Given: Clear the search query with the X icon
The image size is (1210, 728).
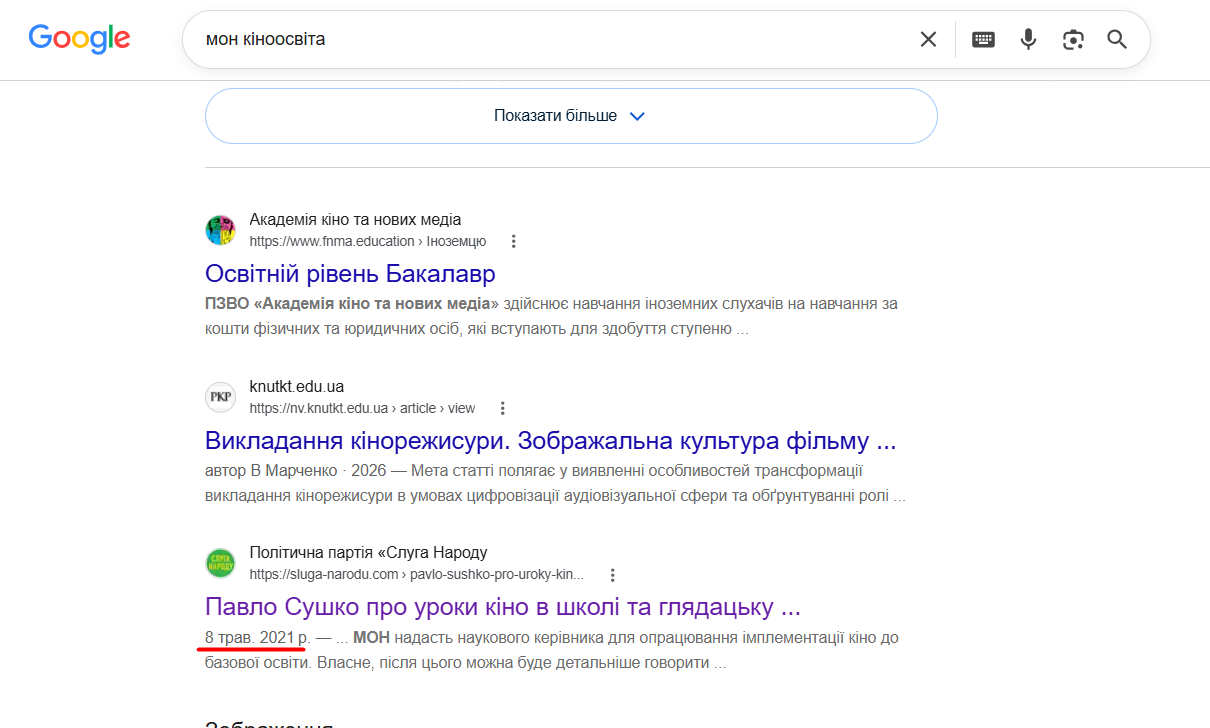Looking at the screenshot, I should point(928,39).
